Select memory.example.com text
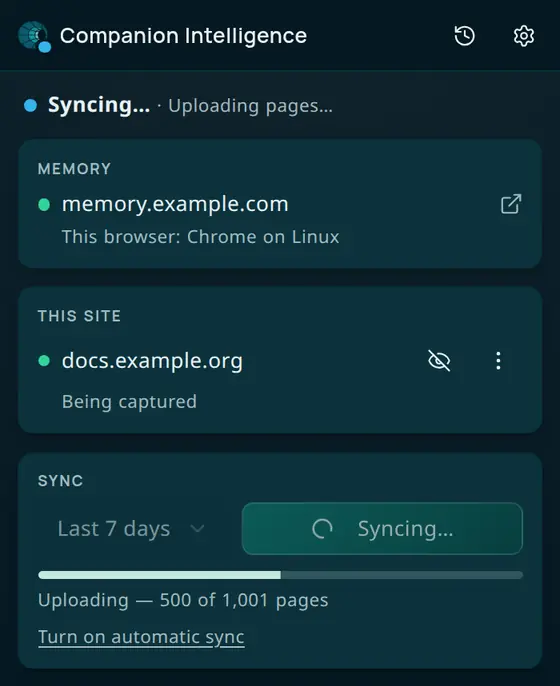The image size is (560, 686). click(x=175, y=204)
